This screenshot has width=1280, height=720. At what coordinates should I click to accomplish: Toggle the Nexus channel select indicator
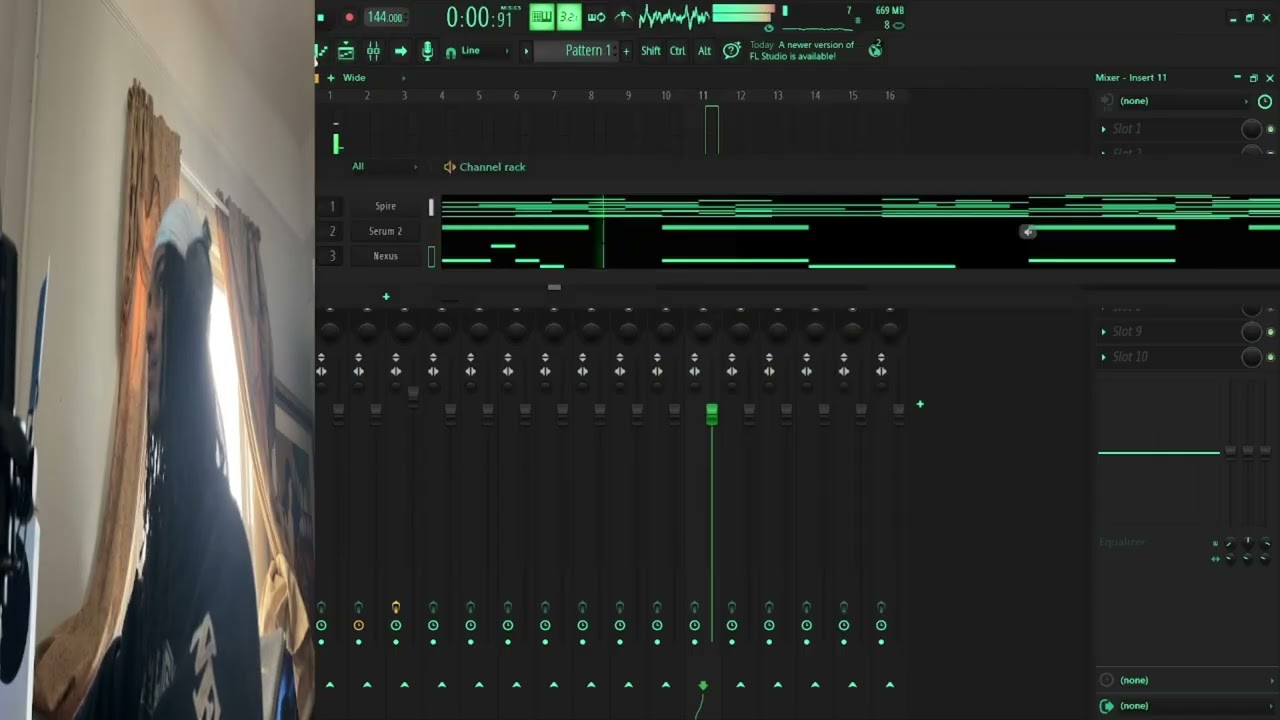pos(432,257)
